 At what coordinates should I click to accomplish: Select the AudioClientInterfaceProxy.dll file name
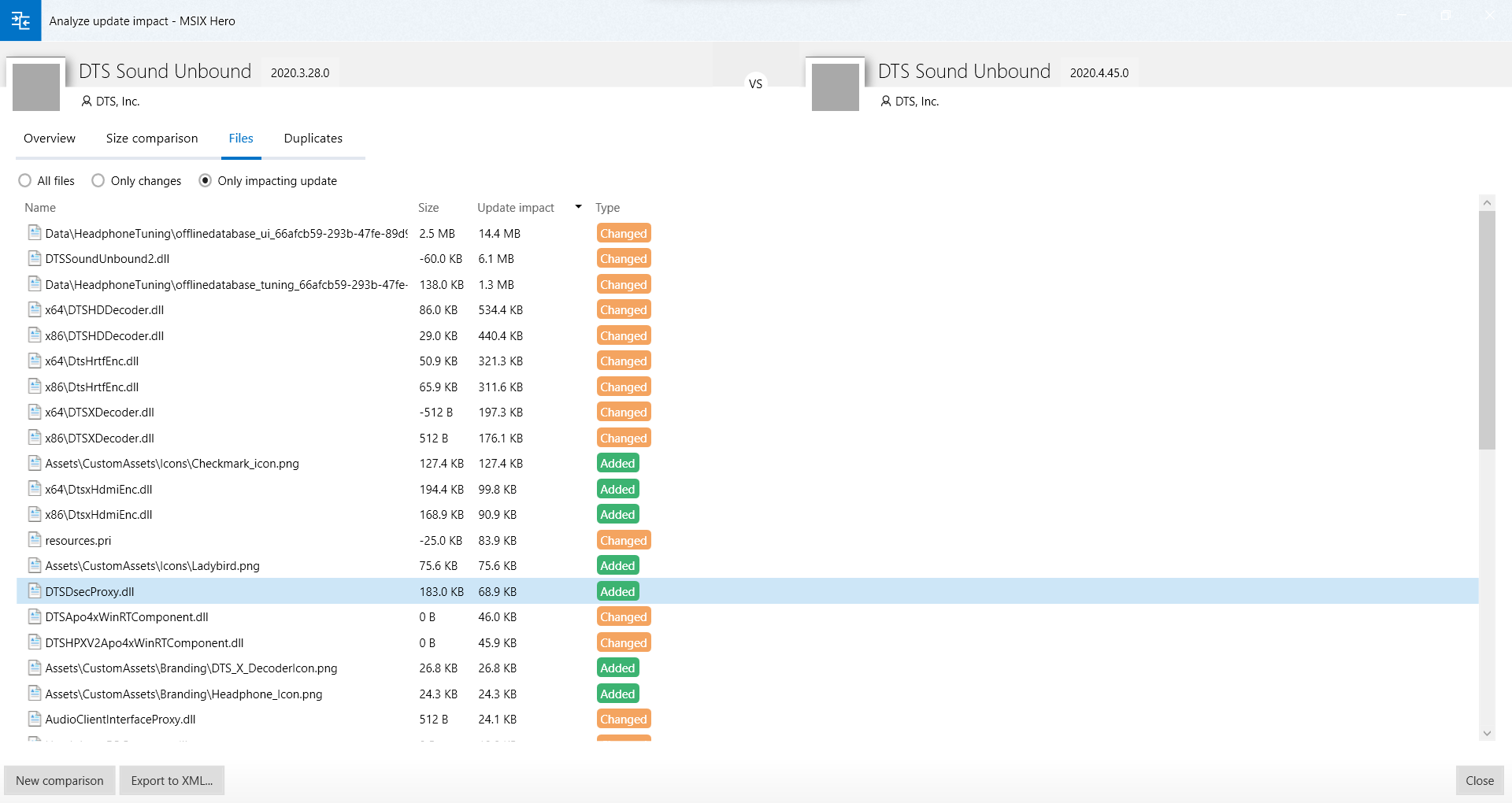click(120, 720)
